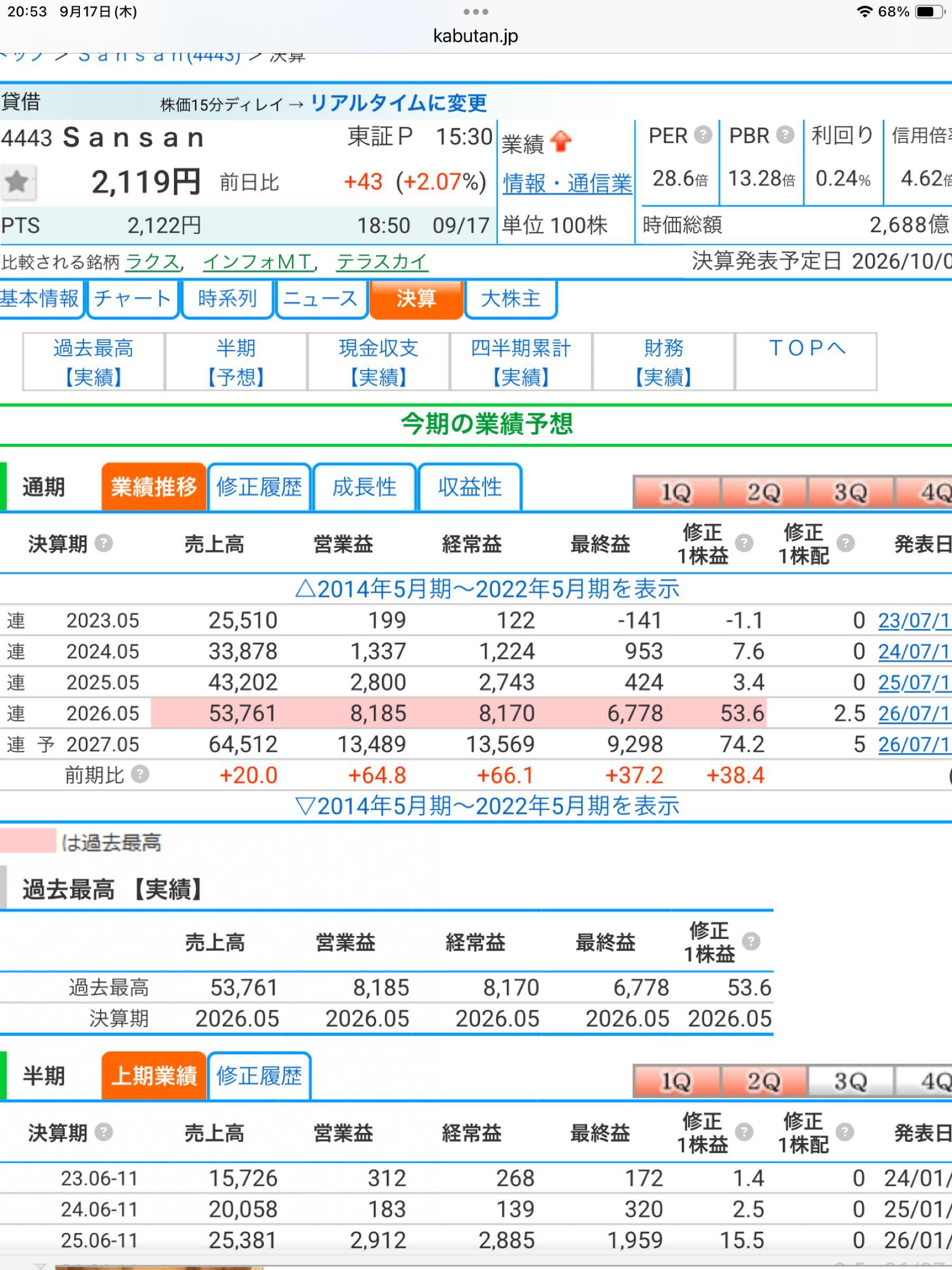Select 2Q button in 半期 section

[x=764, y=1081]
